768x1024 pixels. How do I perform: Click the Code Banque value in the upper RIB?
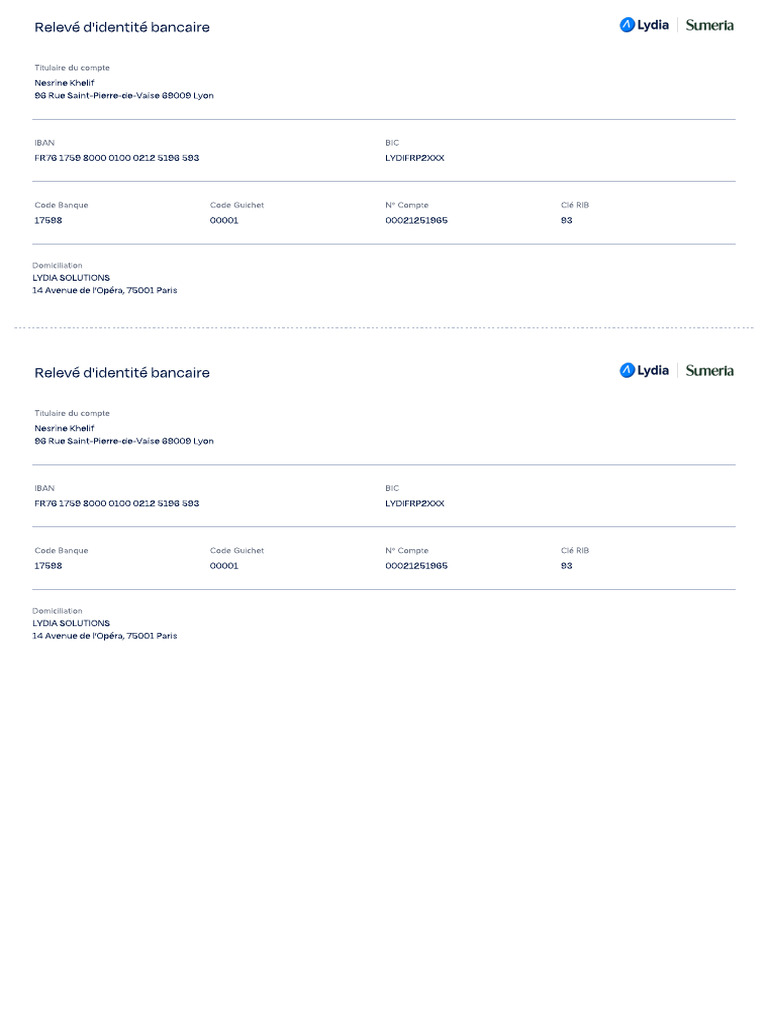coord(48,220)
